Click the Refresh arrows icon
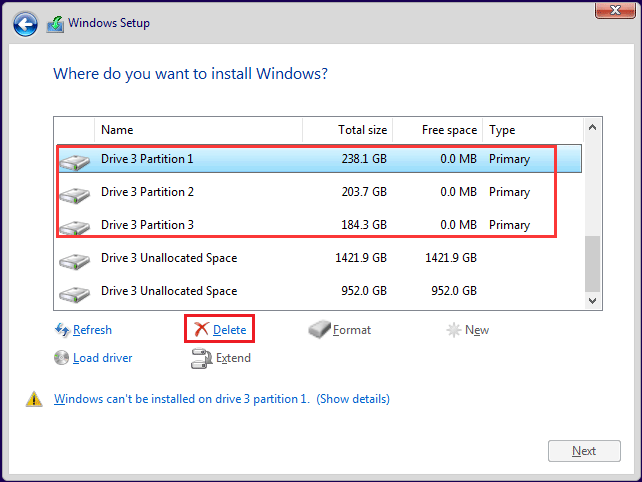Viewport: 642px width, 482px height. [62, 330]
